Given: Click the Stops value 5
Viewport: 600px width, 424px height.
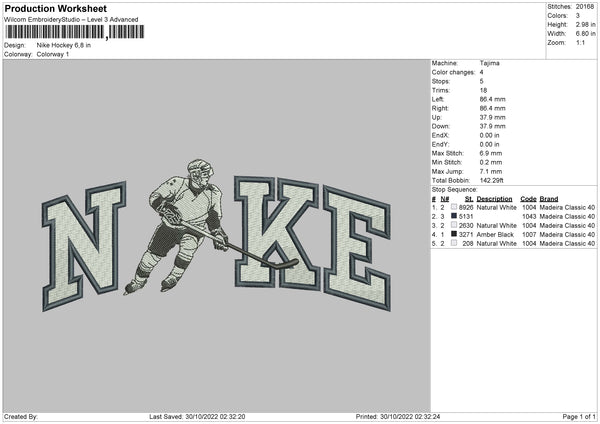Looking at the screenshot, I should pos(481,81).
